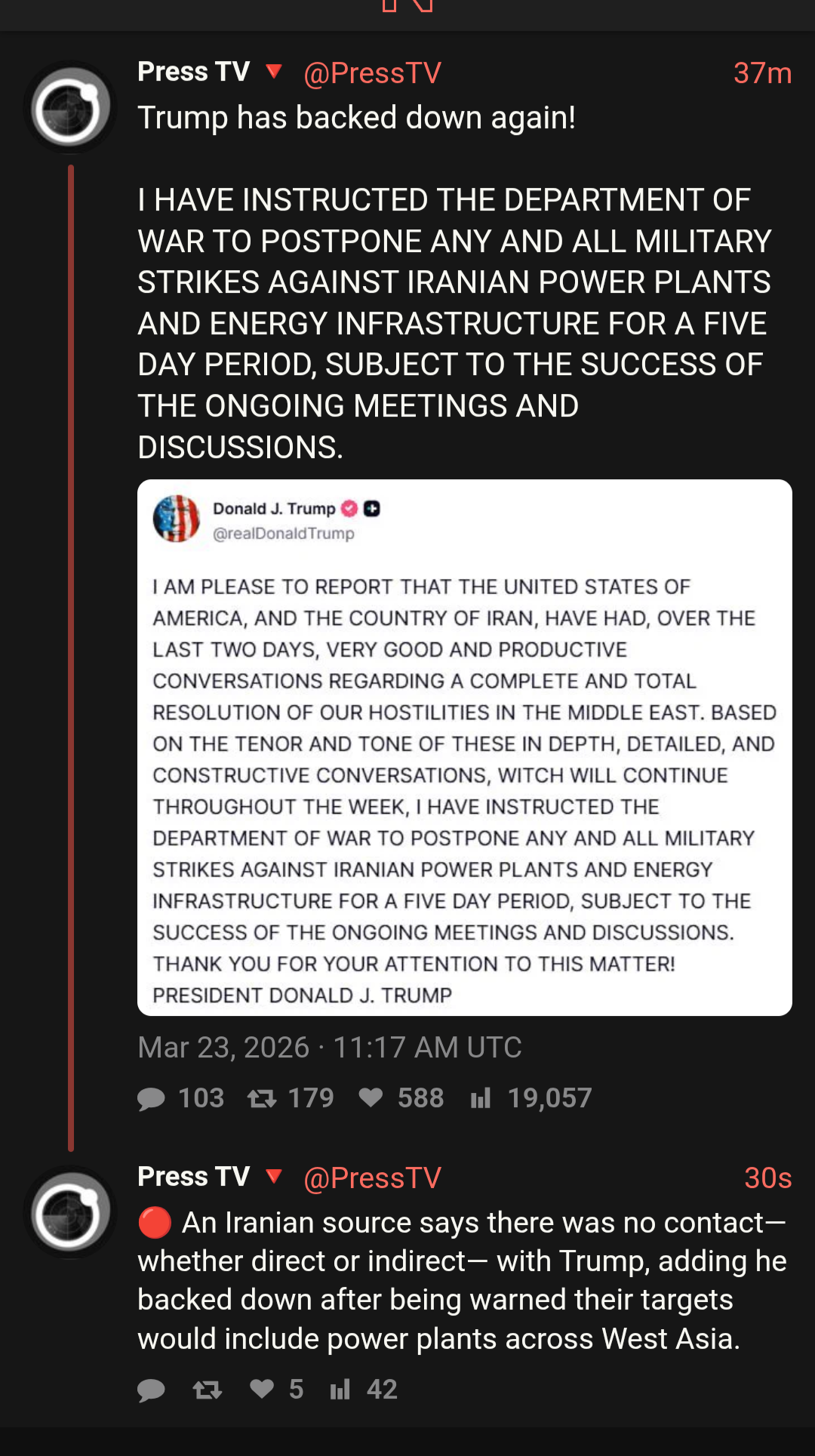Click the reply icon on first post

pos(152,1098)
